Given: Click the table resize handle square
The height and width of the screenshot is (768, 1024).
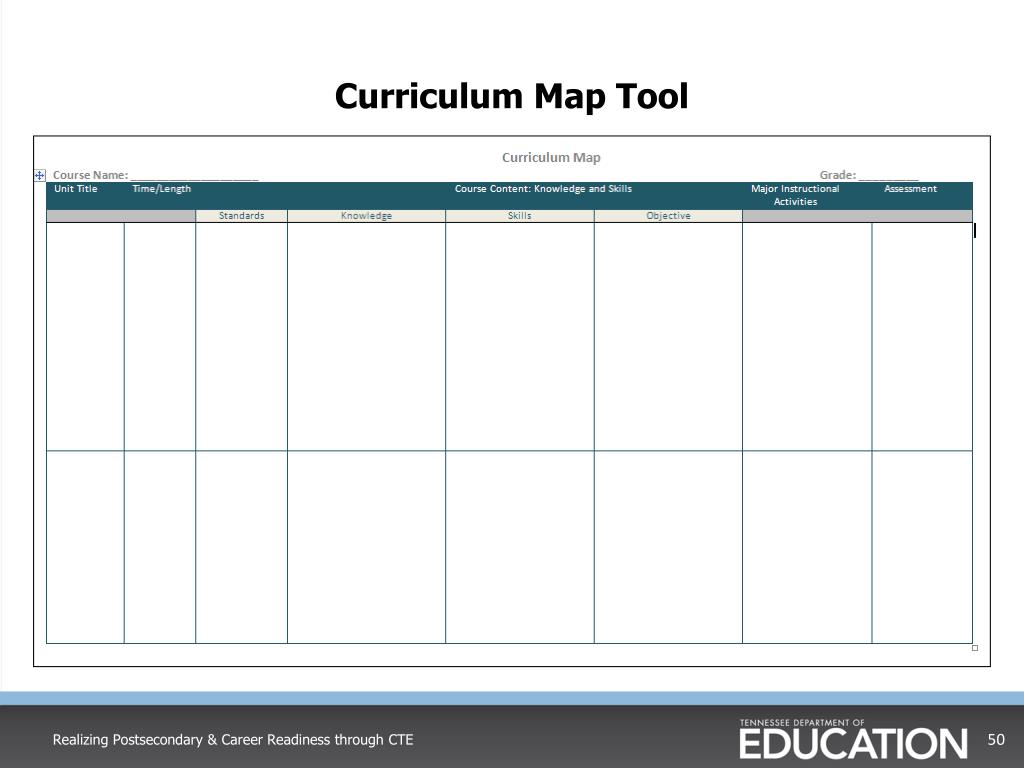Looking at the screenshot, I should [975, 648].
